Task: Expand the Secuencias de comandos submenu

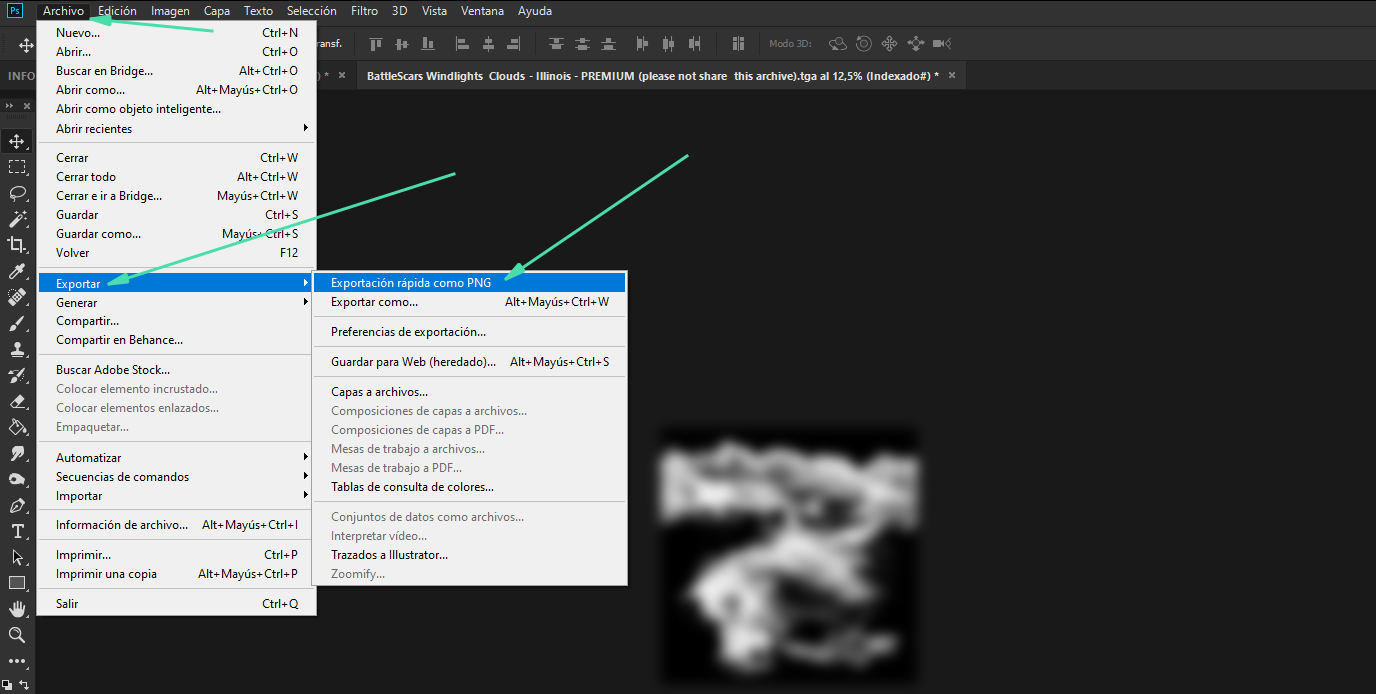Action: 177,477
